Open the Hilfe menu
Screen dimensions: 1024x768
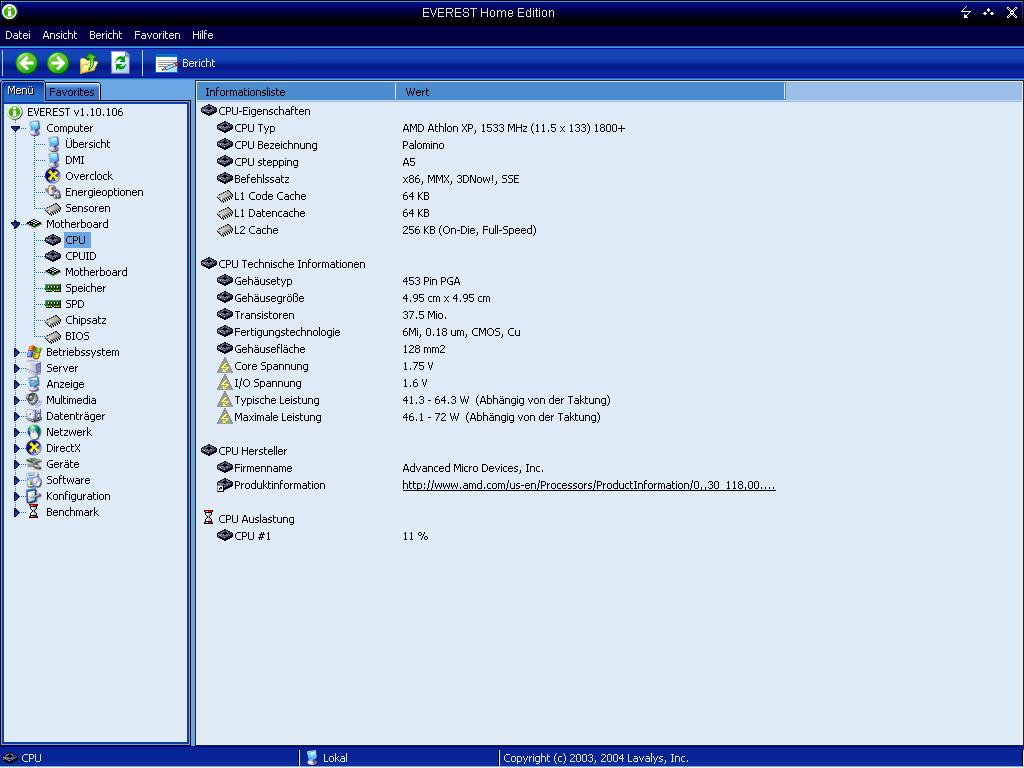pyautogui.click(x=202, y=35)
